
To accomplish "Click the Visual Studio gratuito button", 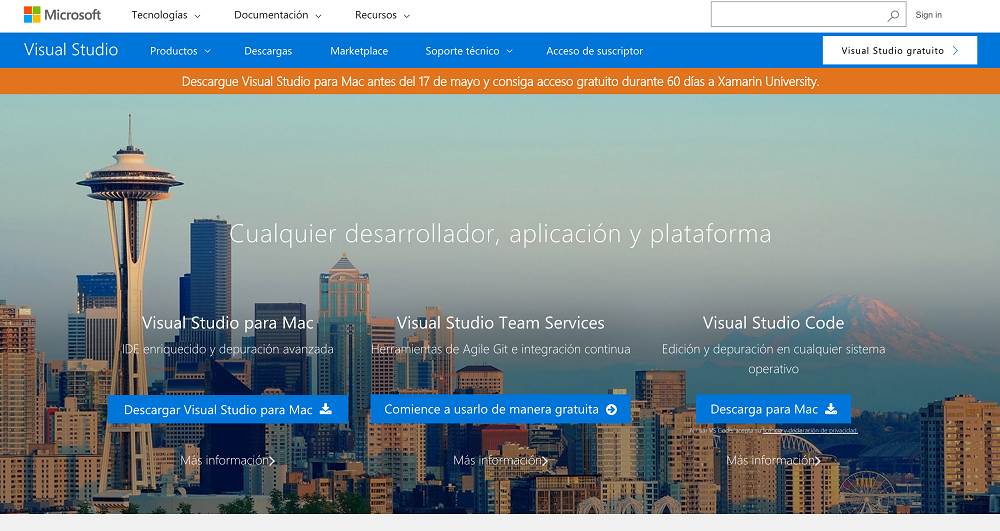I will click(x=900, y=50).
